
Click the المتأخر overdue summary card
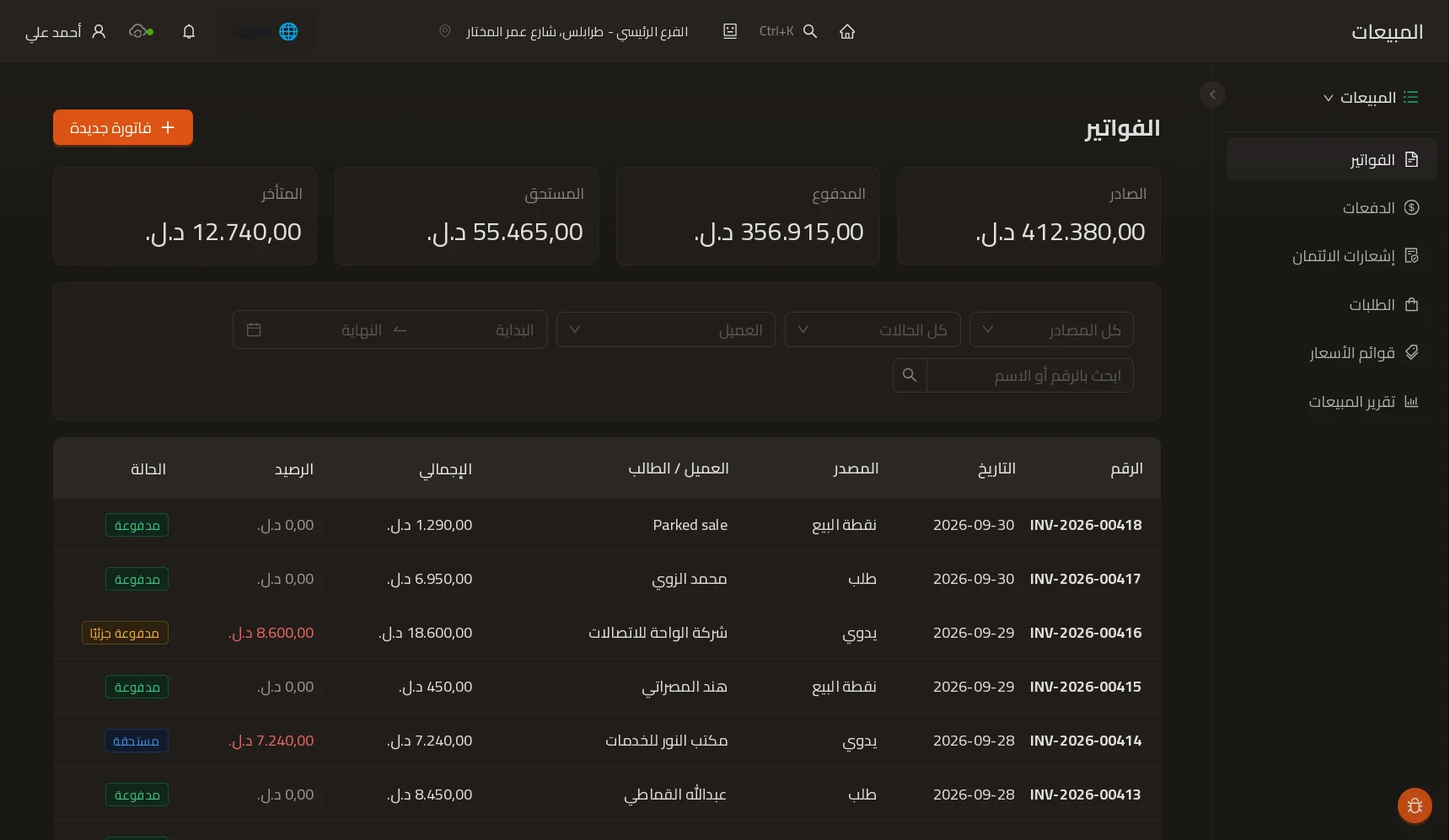tap(185, 216)
